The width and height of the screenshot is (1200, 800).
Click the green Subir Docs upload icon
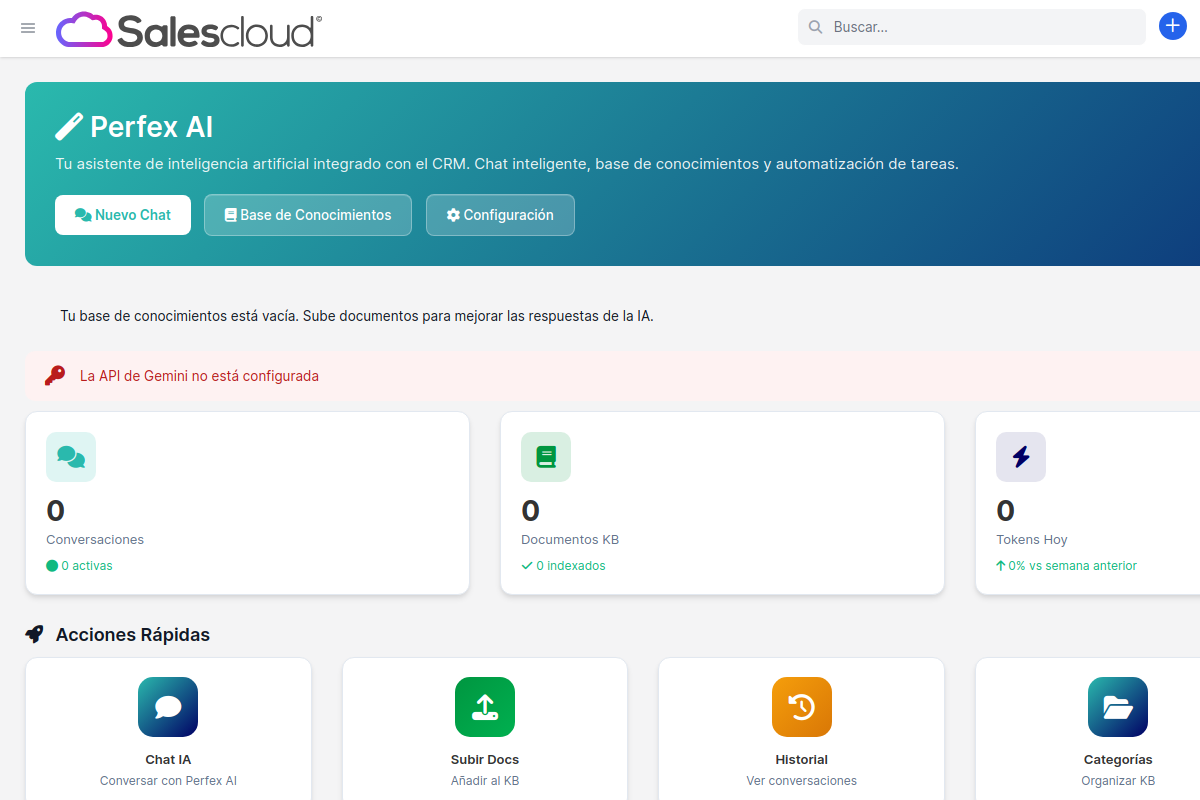pyautogui.click(x=485, y=707)
